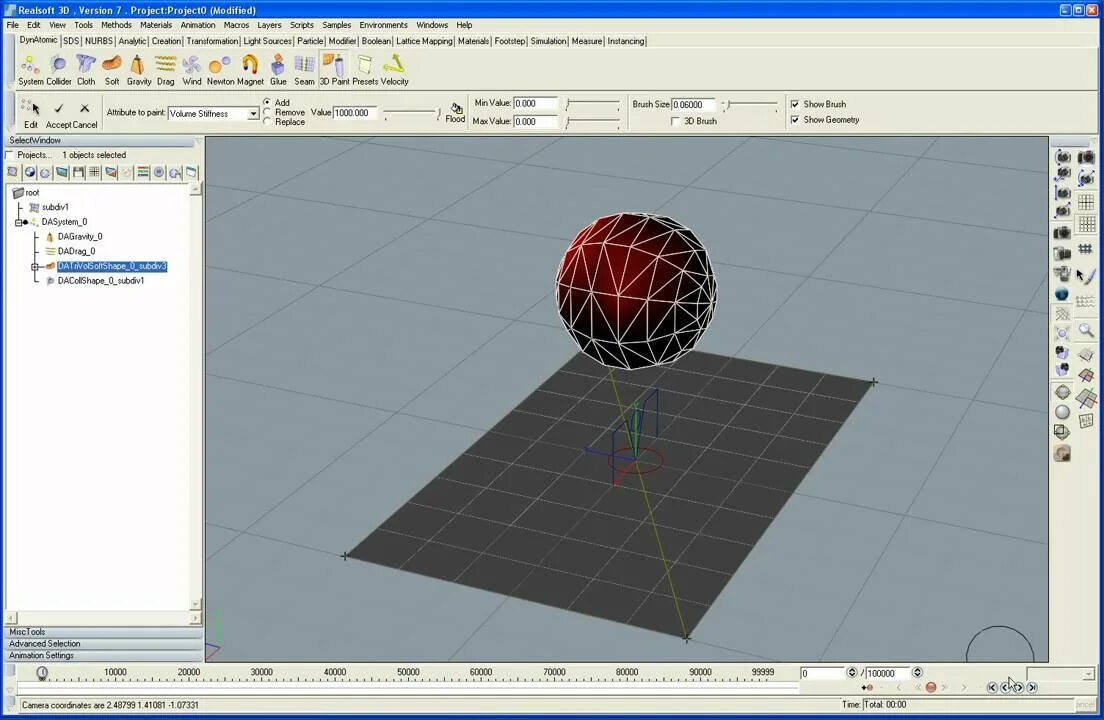This screenshot has width=1104, height=720.
Task: Click the Value input field
Action: coord(356,113)
